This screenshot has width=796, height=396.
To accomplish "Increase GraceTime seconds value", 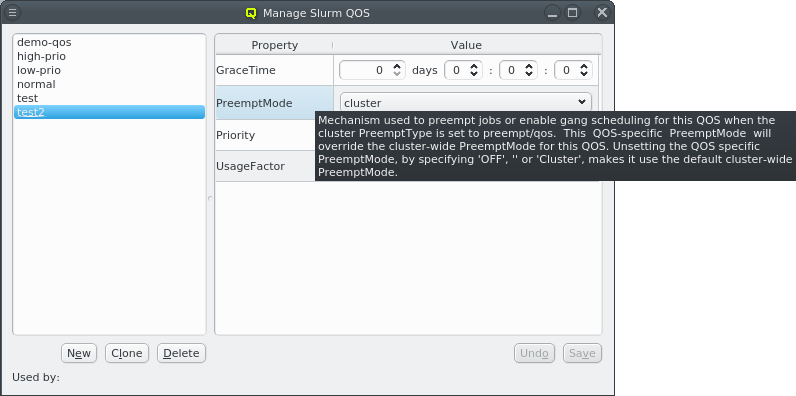I will (584, 67).
